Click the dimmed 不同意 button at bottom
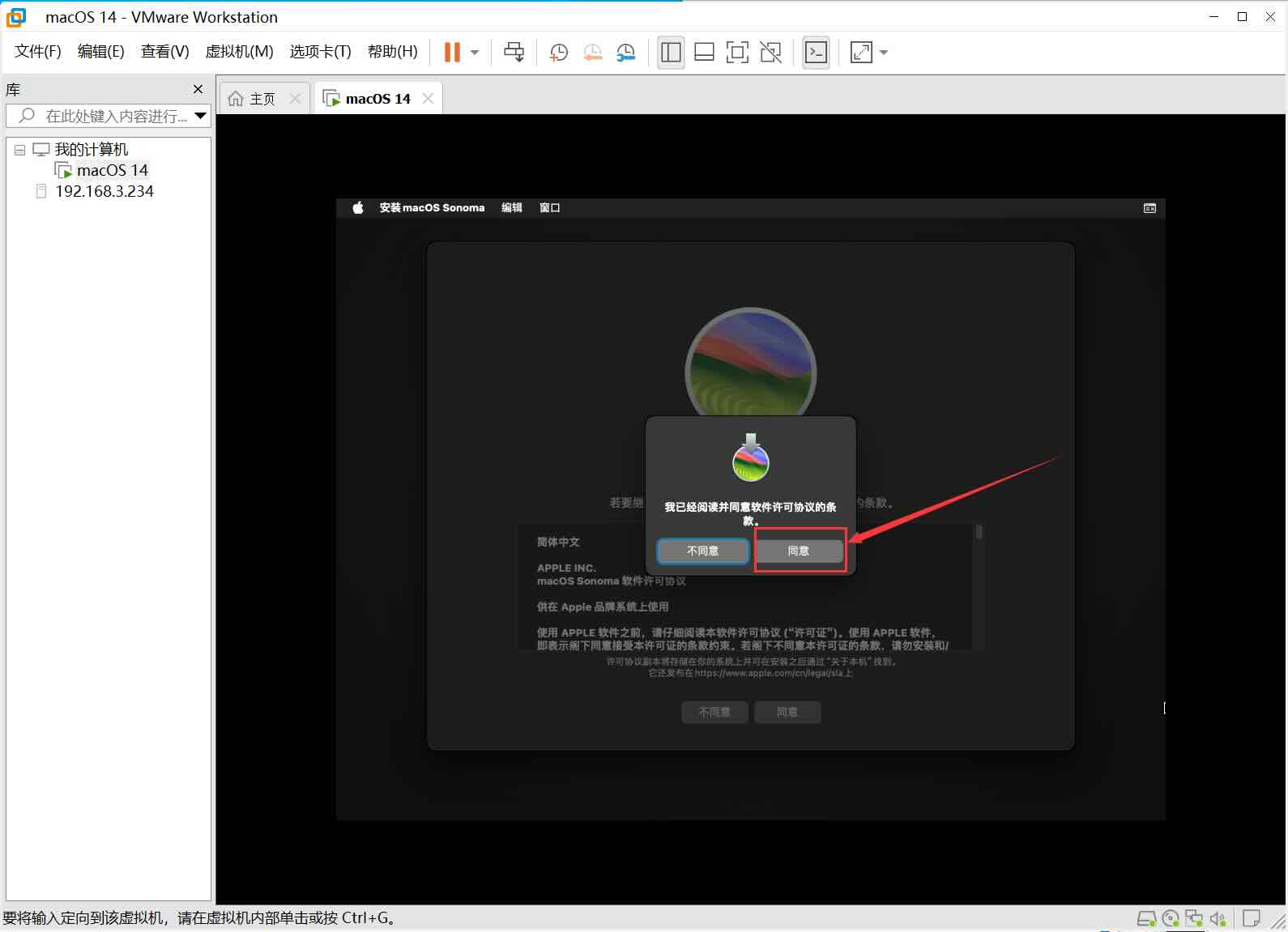The image size is (1288, 932). pos(714,712)
